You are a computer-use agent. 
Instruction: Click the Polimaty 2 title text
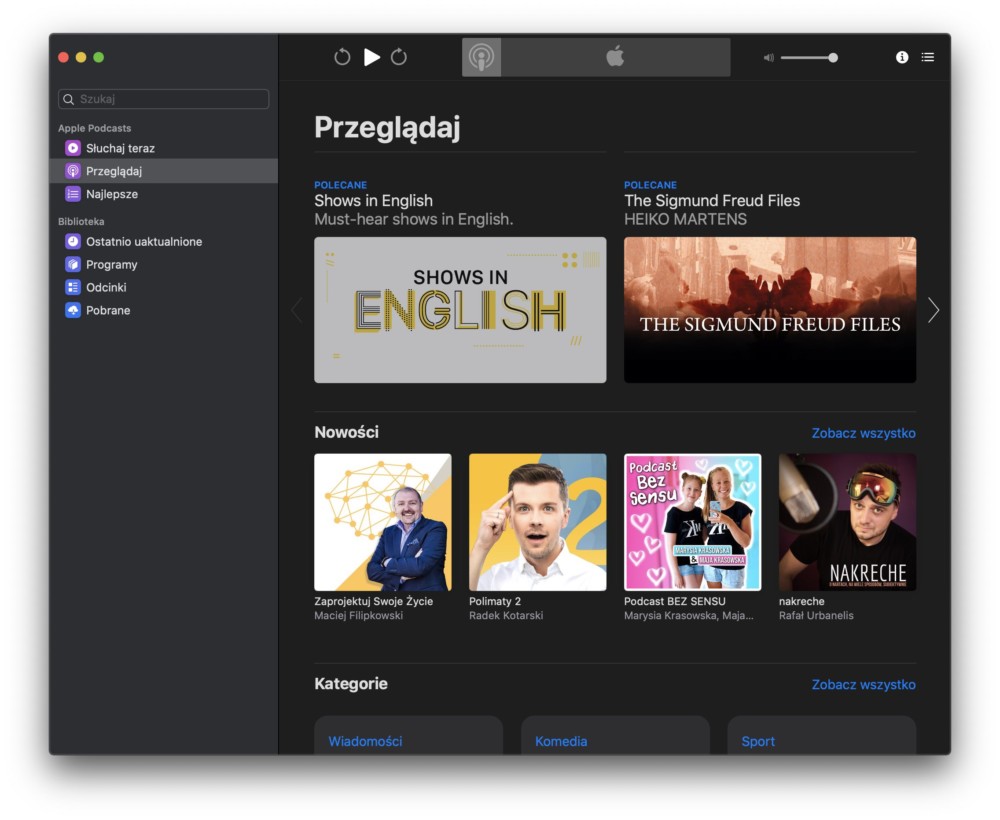point(495,601)
